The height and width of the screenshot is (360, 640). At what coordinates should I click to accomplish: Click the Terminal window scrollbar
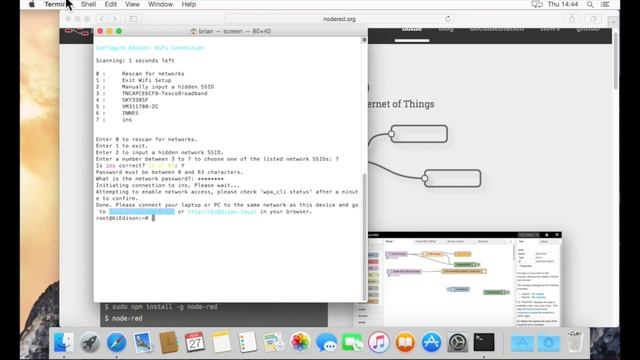click(364, 237)
